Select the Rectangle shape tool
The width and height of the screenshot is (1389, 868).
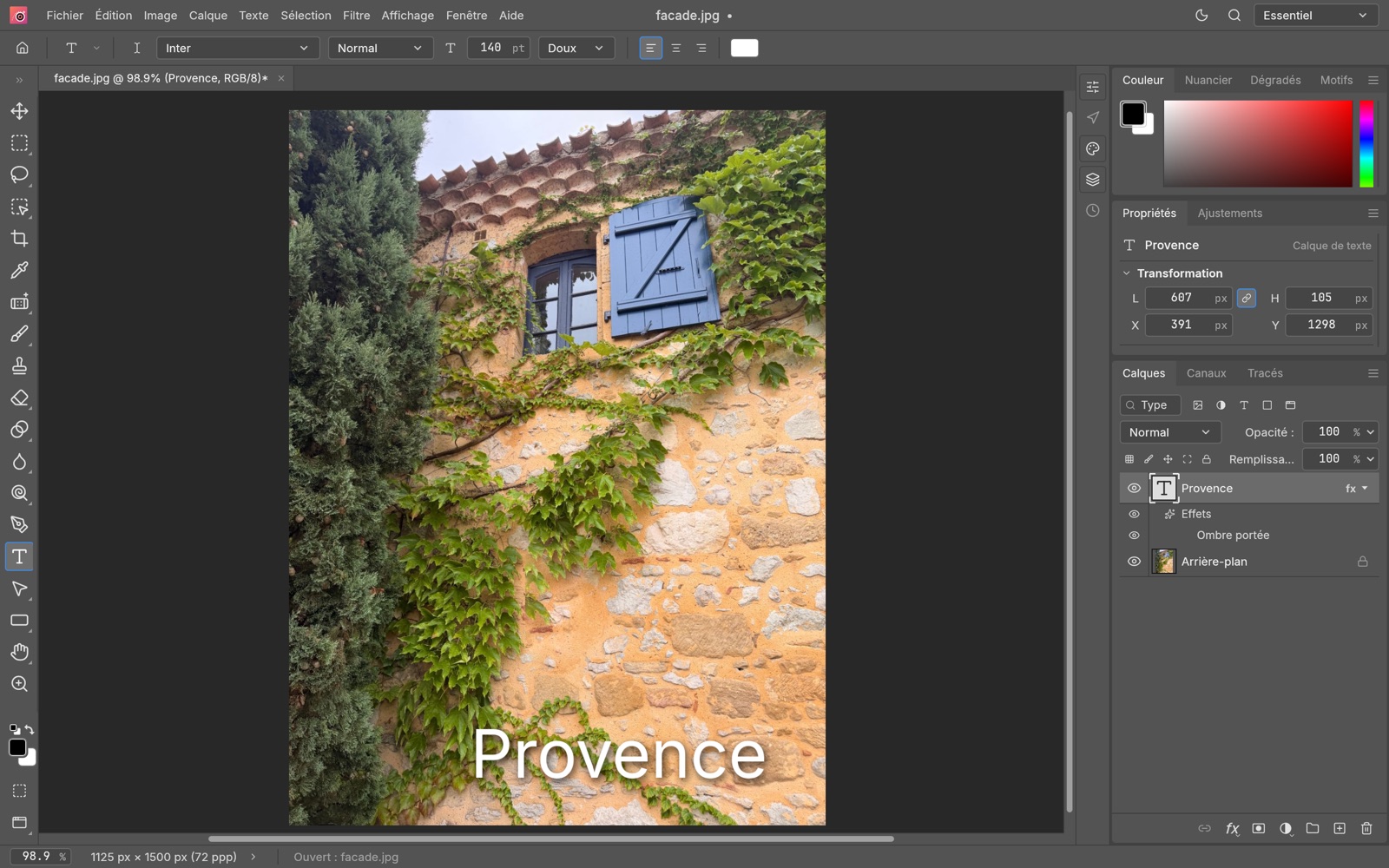(x=19, y=621)
